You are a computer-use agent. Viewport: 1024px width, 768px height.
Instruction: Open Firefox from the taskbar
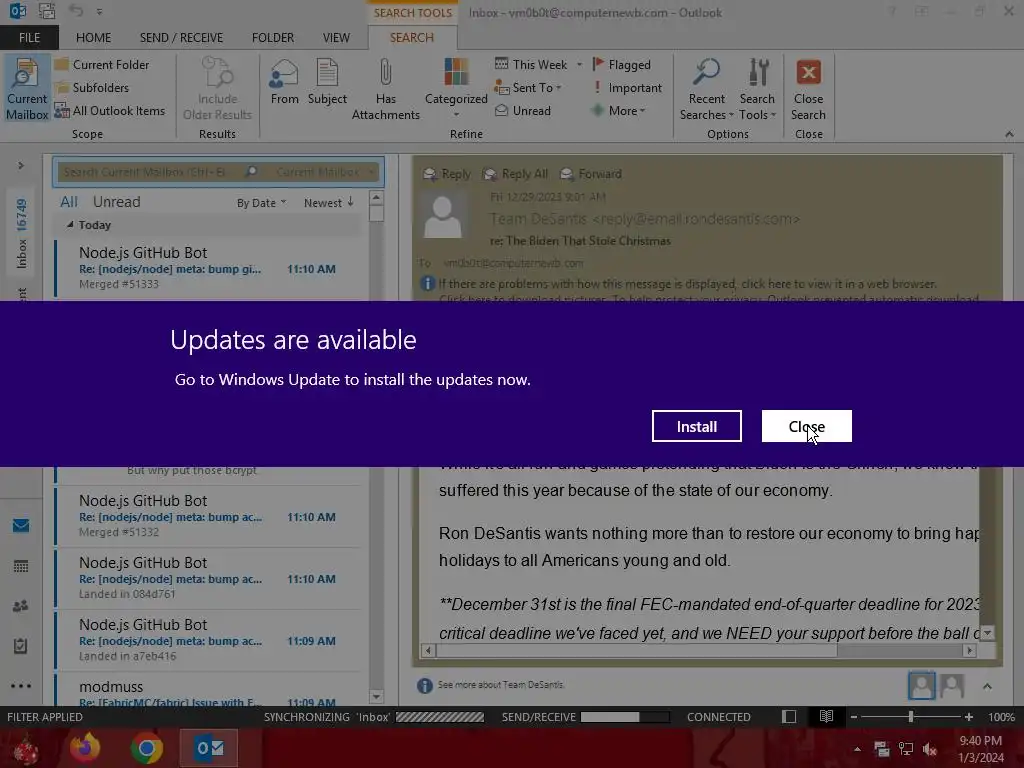pyautogui.click(x=86, y=748)
